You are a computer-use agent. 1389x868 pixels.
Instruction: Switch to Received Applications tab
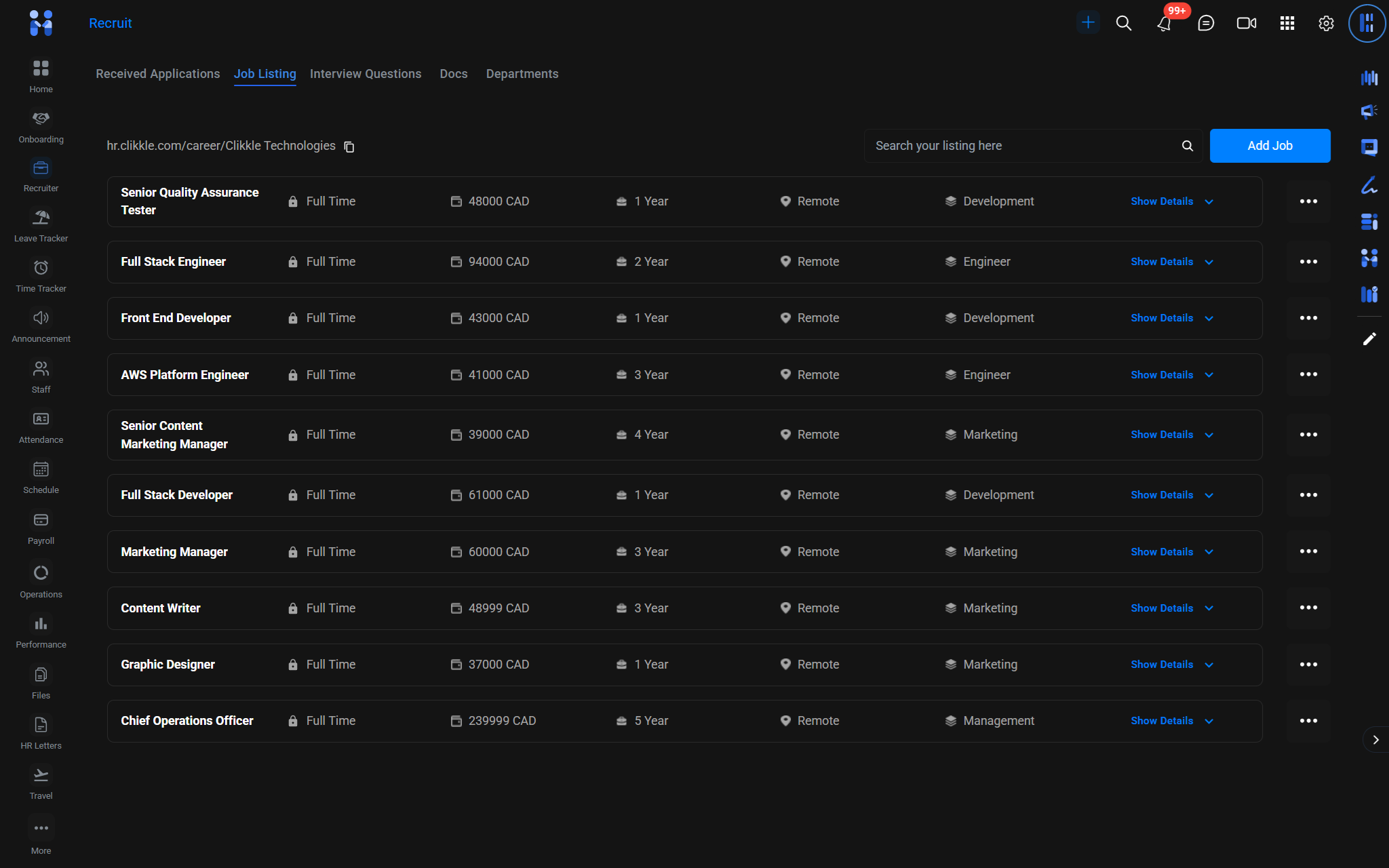pos(157,74)
